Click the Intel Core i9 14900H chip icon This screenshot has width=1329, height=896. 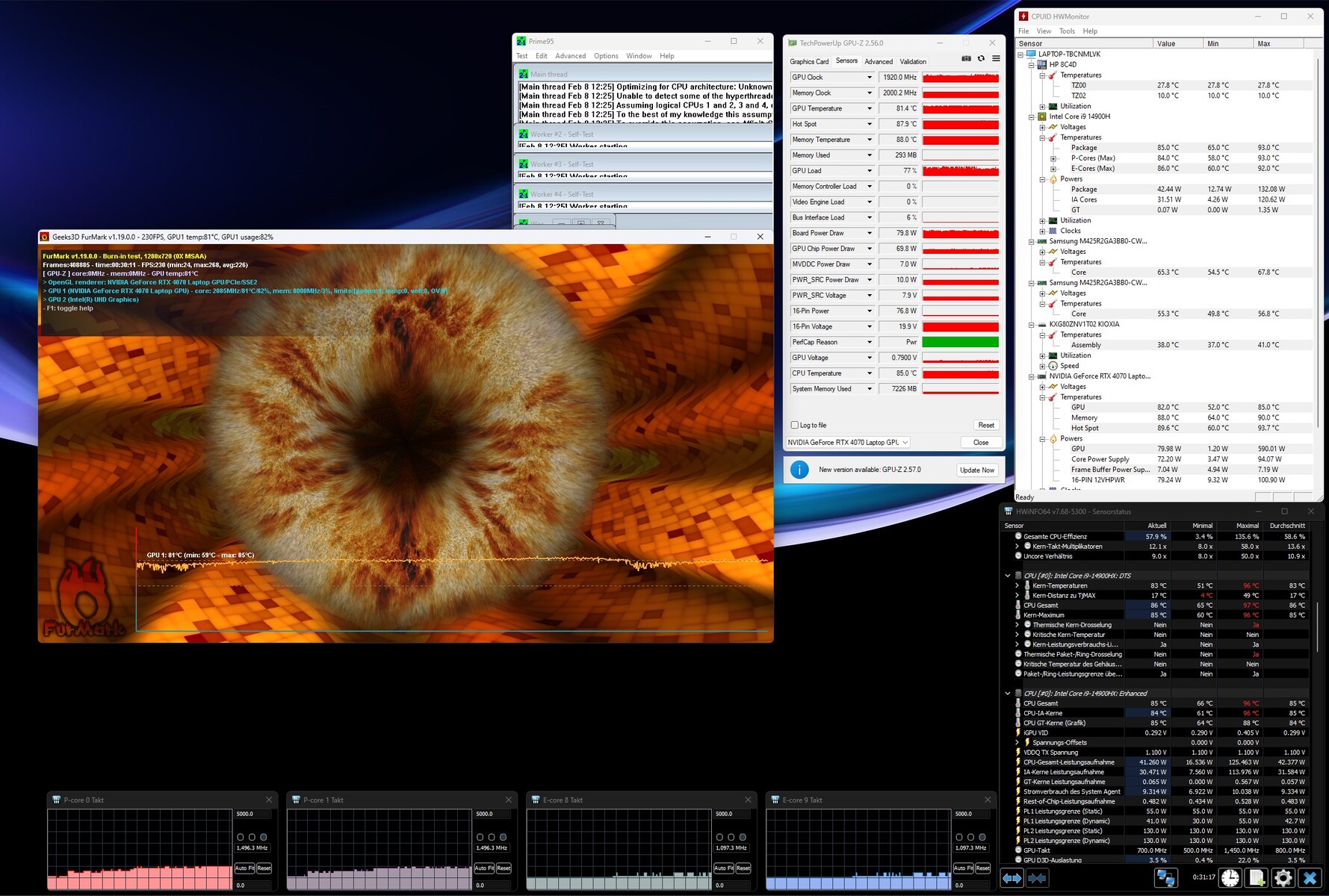coord(1042,116)
